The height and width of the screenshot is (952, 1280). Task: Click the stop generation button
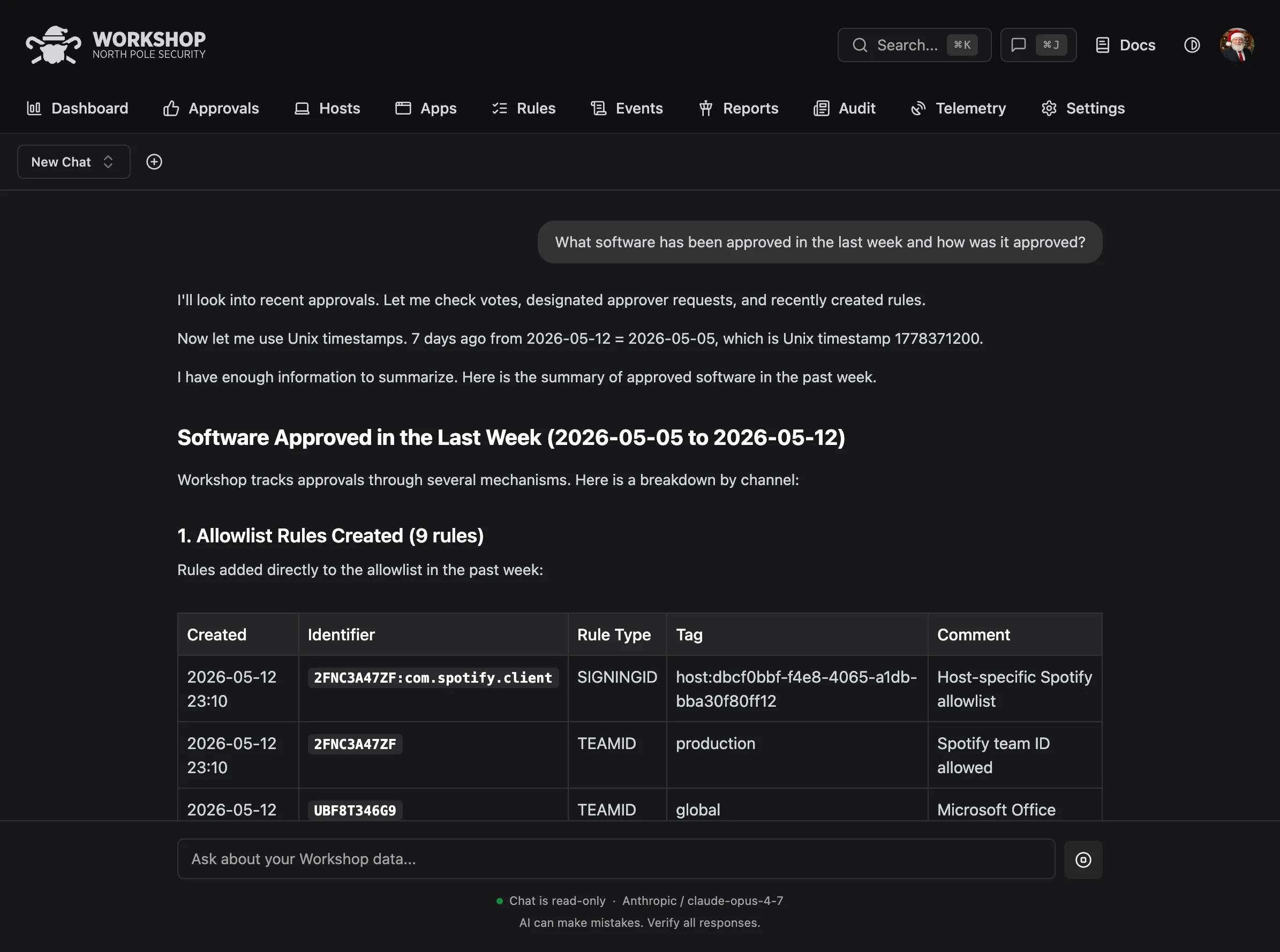pyautogui.click(x=1083, y=860)
